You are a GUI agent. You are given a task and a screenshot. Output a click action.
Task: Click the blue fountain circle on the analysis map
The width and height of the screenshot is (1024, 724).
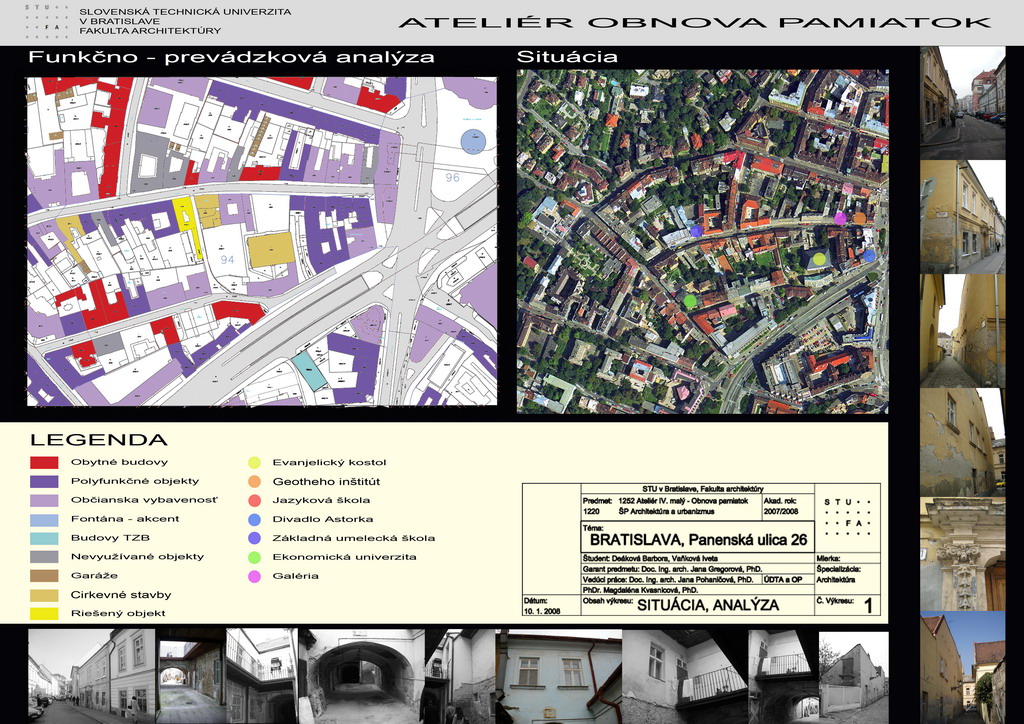pyautogui.click(x=473, y=142)
